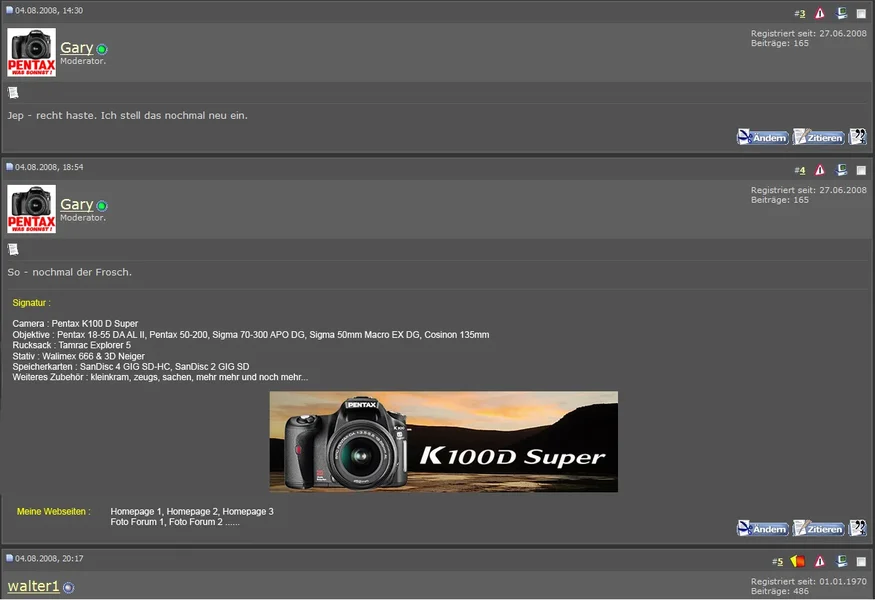
Task: Open the IP computer icon on post #4
Action: pyautogui.click(x=842, y=170)
